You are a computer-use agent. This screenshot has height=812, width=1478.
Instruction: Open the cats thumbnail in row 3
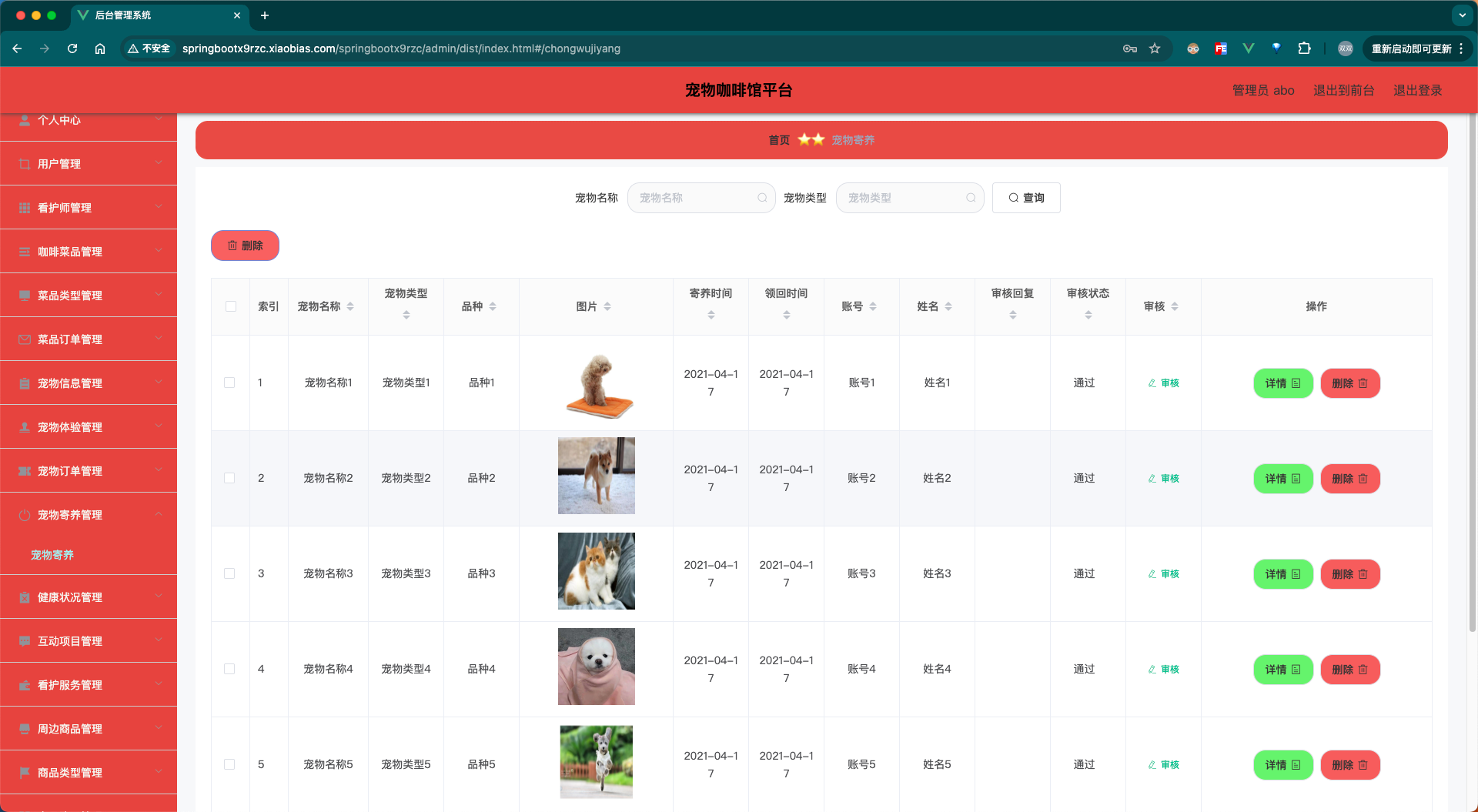(x=597, y=571)
